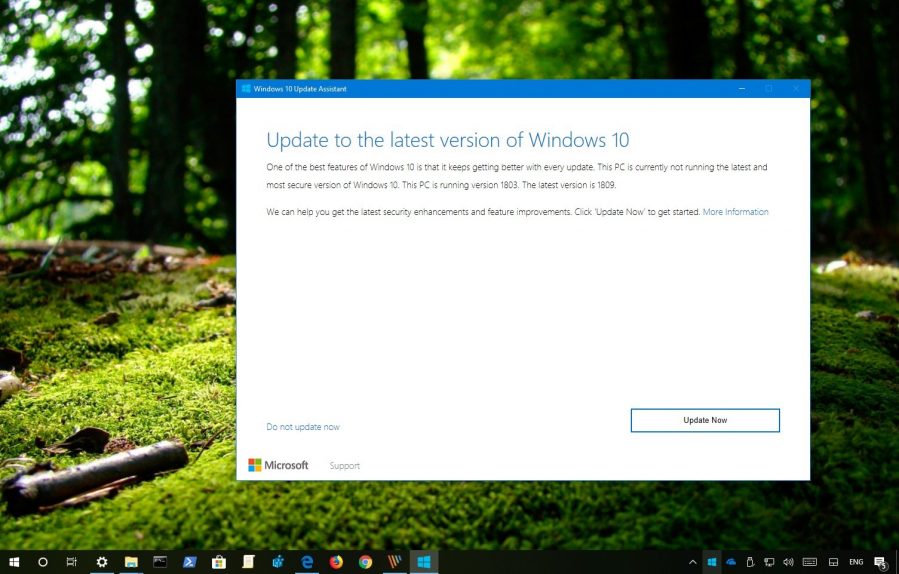Open Command Prompt from the taskbar

160,562
